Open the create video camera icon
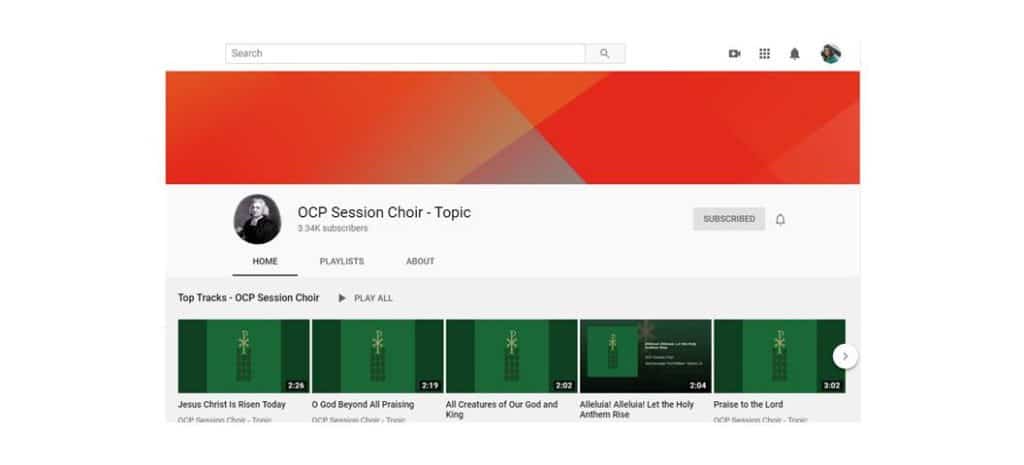The width and height of the screenshot is (1024, 465). pos(734,54)
